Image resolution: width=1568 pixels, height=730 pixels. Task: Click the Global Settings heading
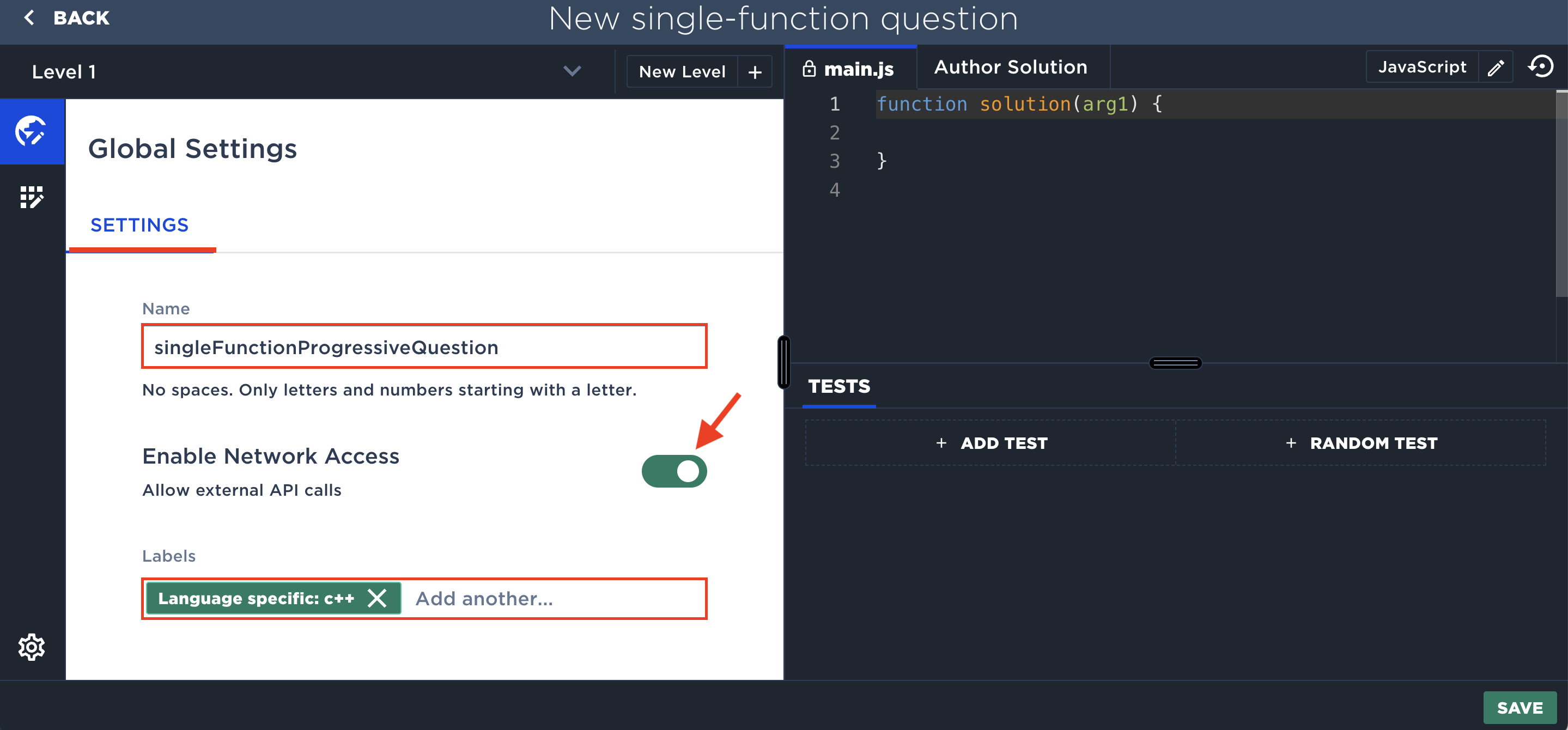coord(192,149)
